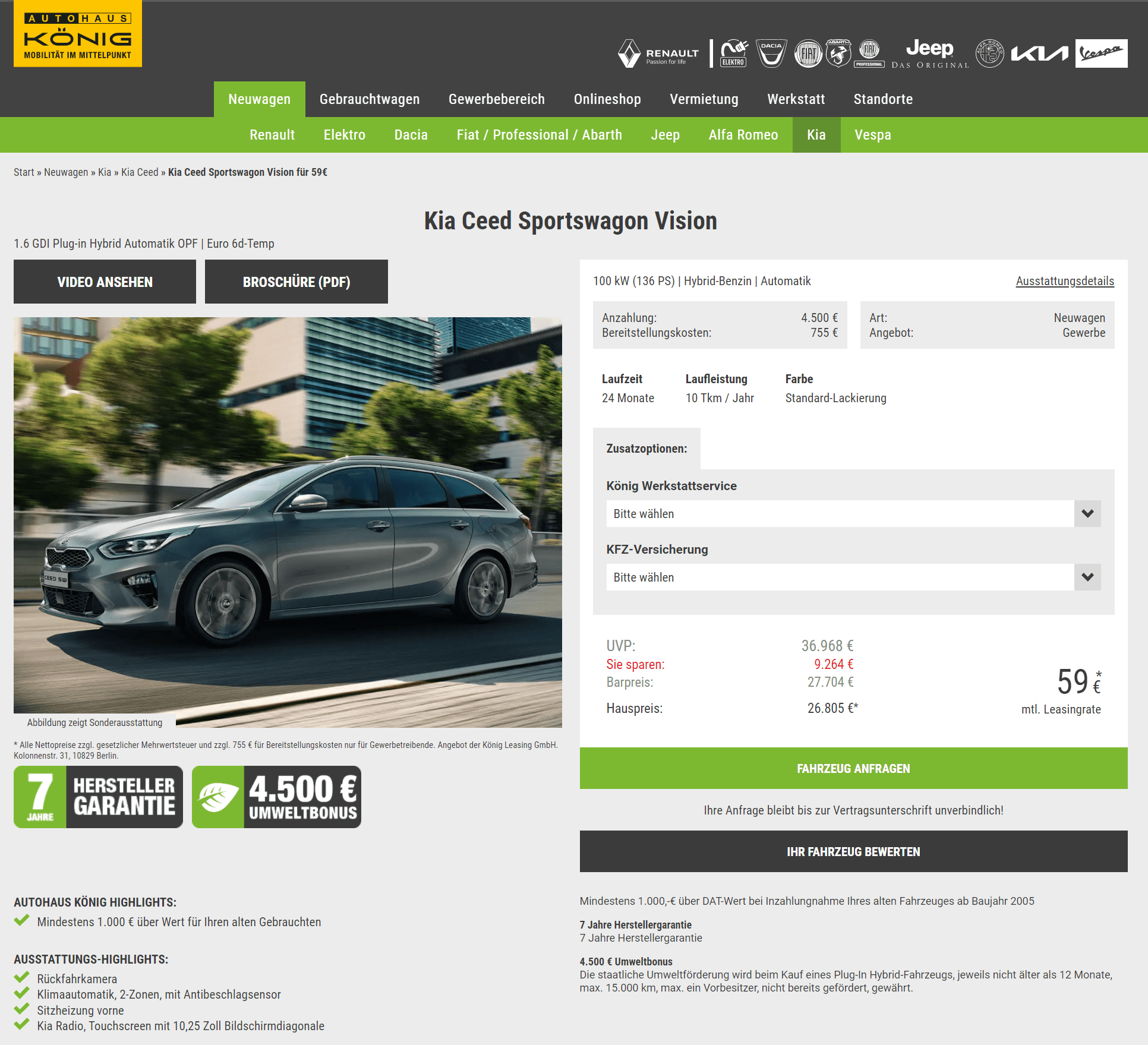1148x1045 pixels.
Task: Click the Kia Ceed Sportswagon car photo
Action: tap(288, 522)
